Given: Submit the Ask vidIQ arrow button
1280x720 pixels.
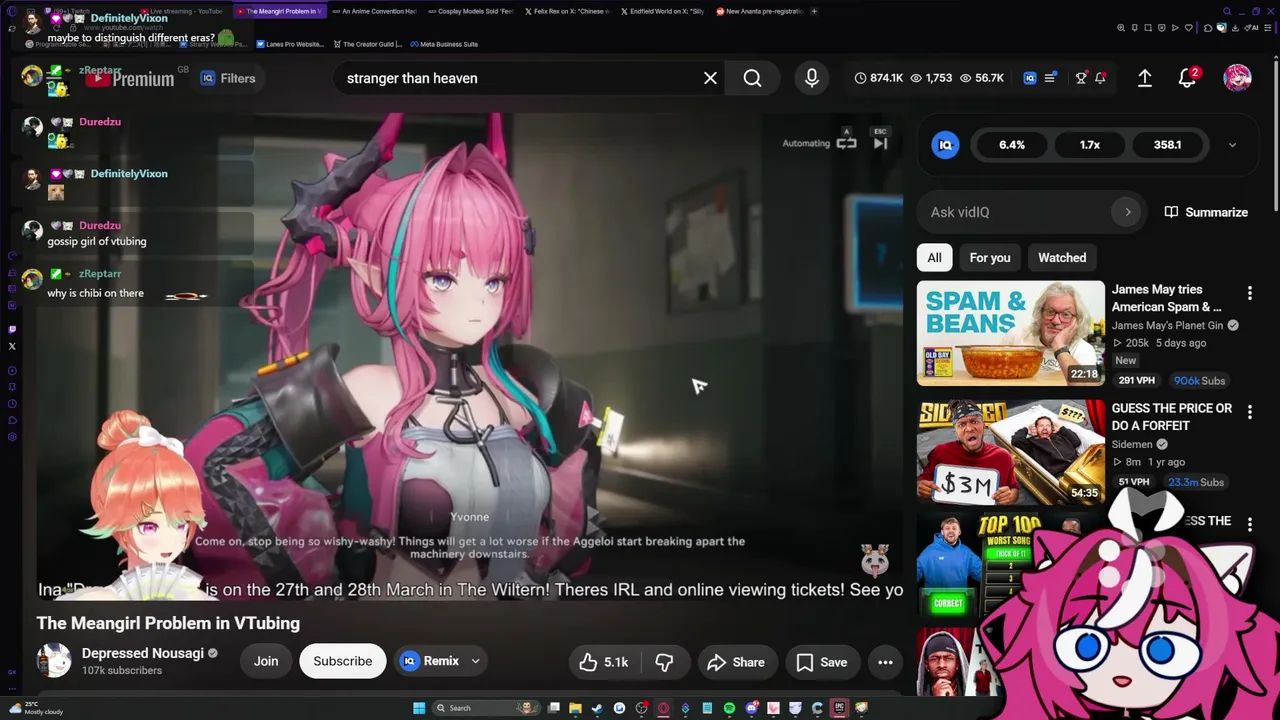Looking at the screenshot, I should coord(1128,212).
